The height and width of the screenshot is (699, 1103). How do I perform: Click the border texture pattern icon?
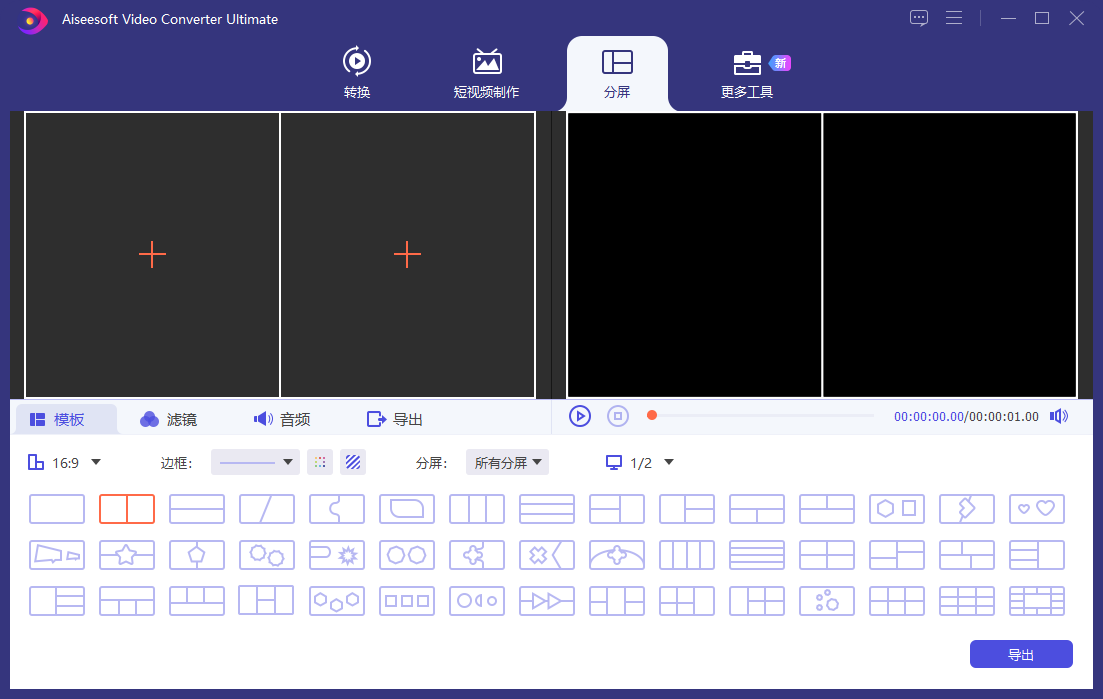point(352,462)
